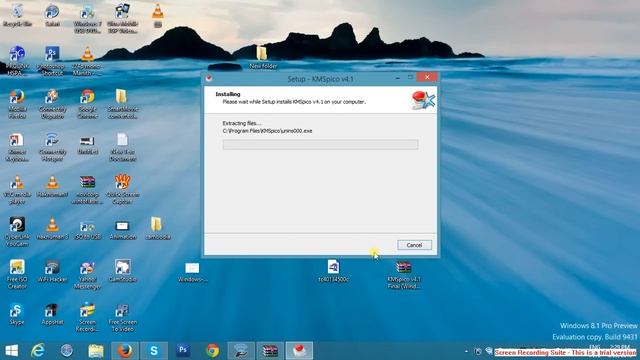Open Internet Explorer from the taskbar
Image resolution: width=640 pixels, height=360 pixels.
coord(38,351)
